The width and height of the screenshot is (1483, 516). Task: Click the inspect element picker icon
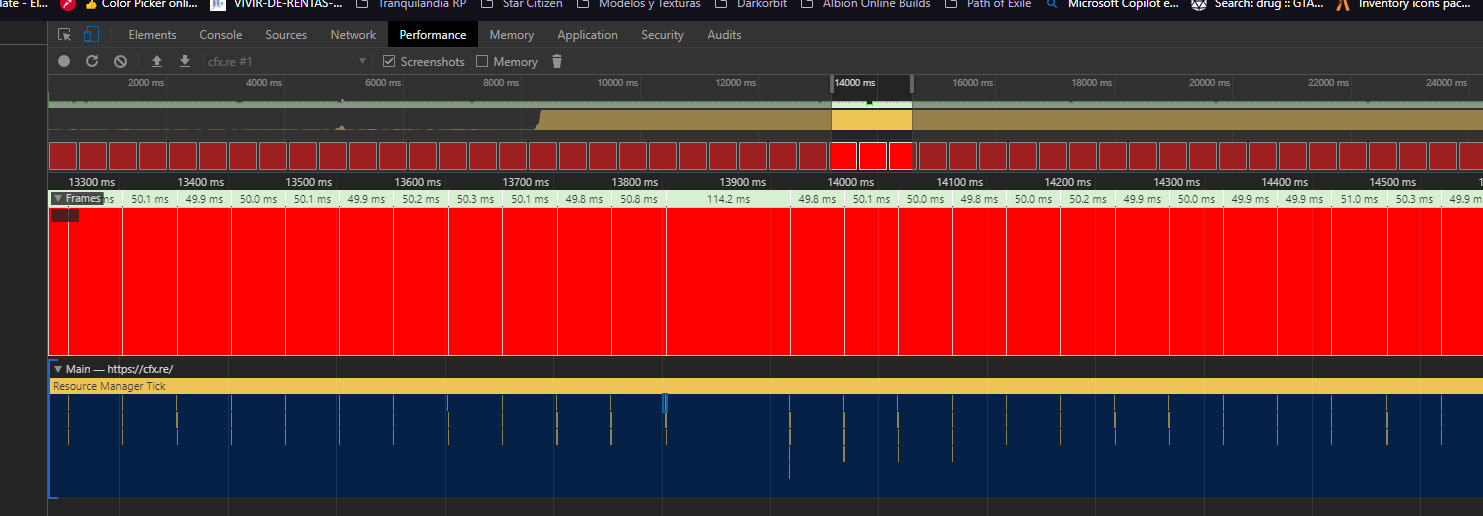pyautogui.click(x=65, y=35)
